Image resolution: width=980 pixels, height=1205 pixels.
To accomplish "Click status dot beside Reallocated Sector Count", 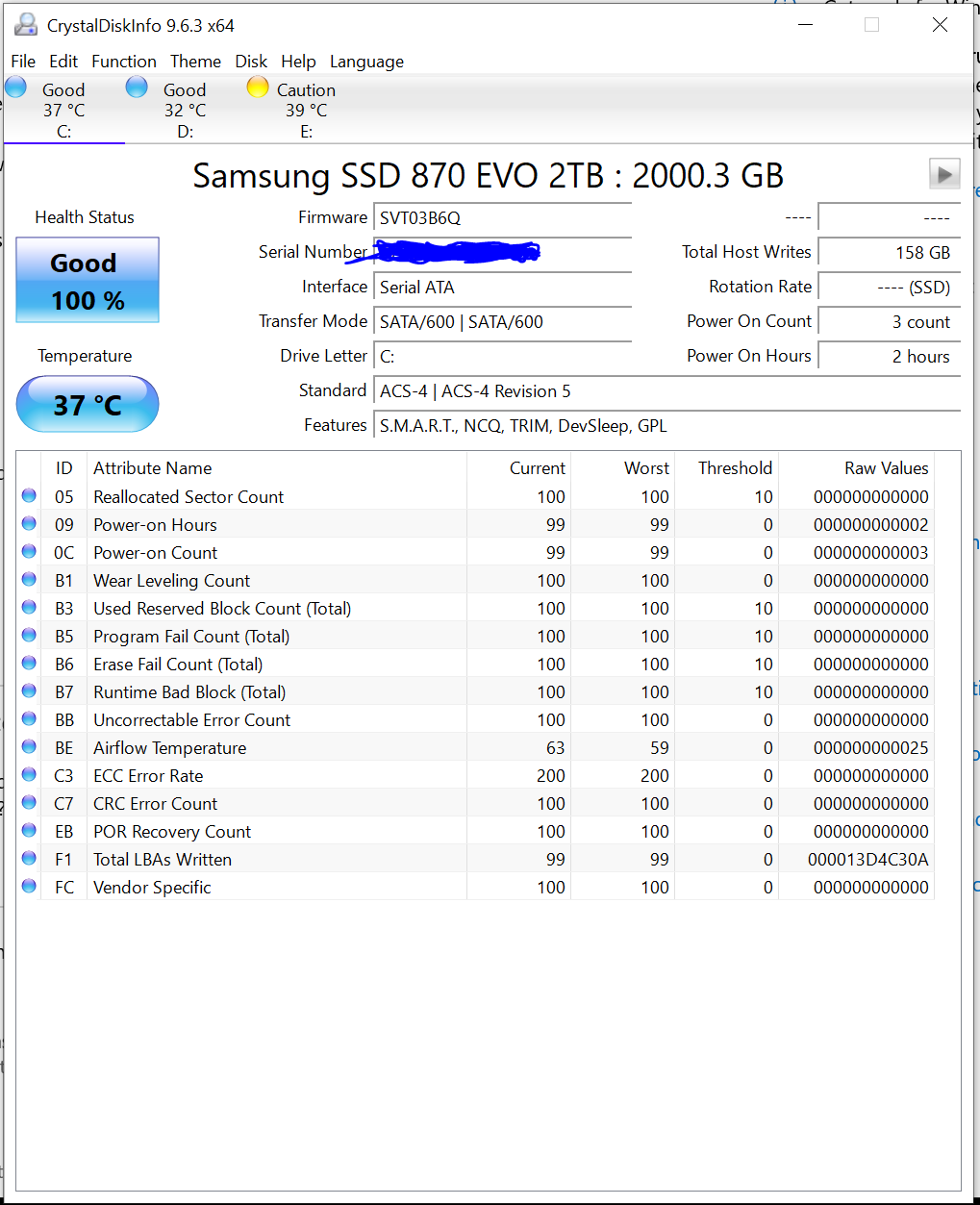I will 29,496.
